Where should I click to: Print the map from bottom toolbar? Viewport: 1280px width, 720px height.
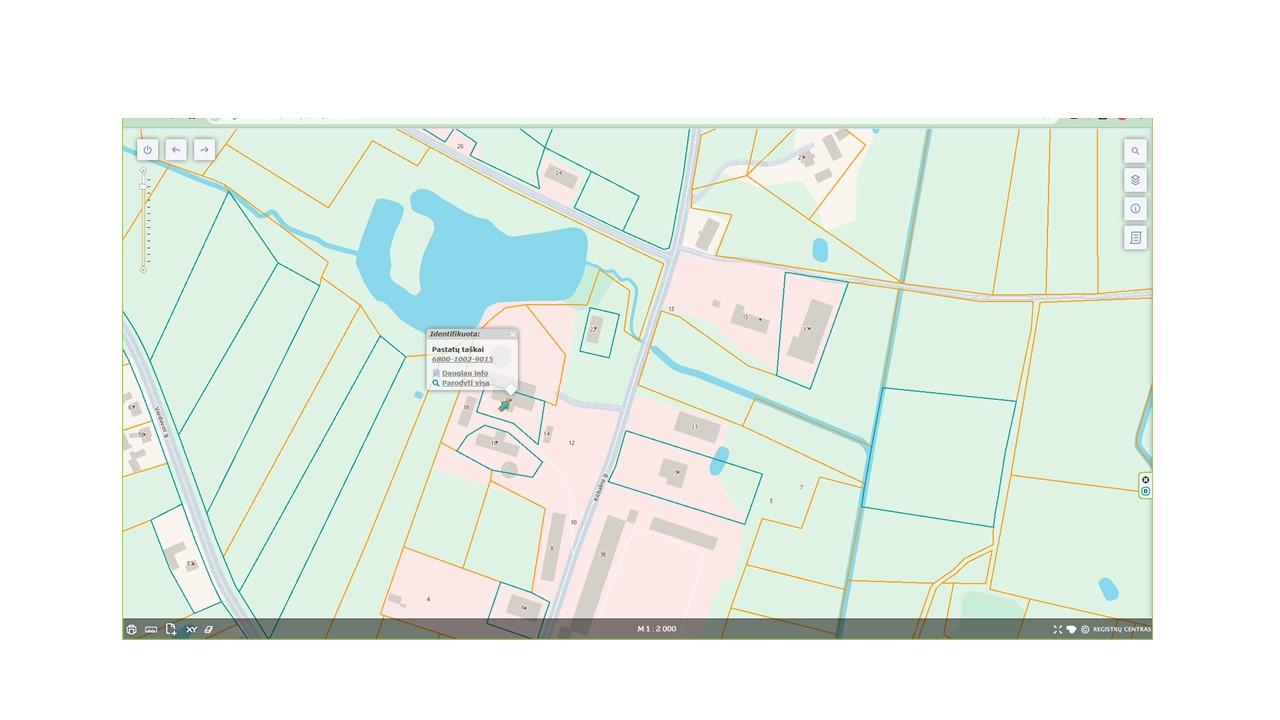tap(131, 629)
